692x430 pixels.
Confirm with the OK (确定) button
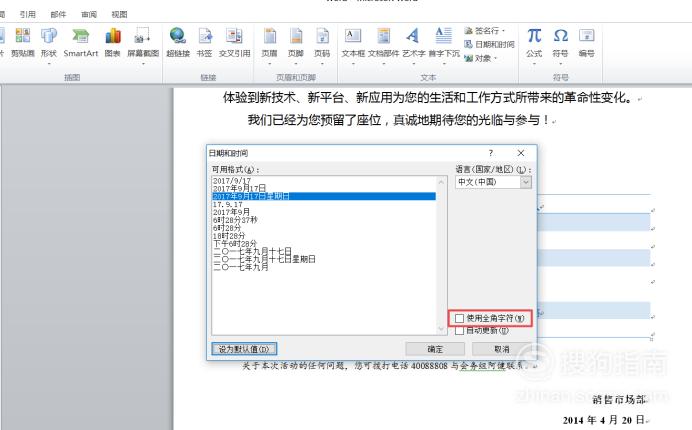click(x=435, y=349)
